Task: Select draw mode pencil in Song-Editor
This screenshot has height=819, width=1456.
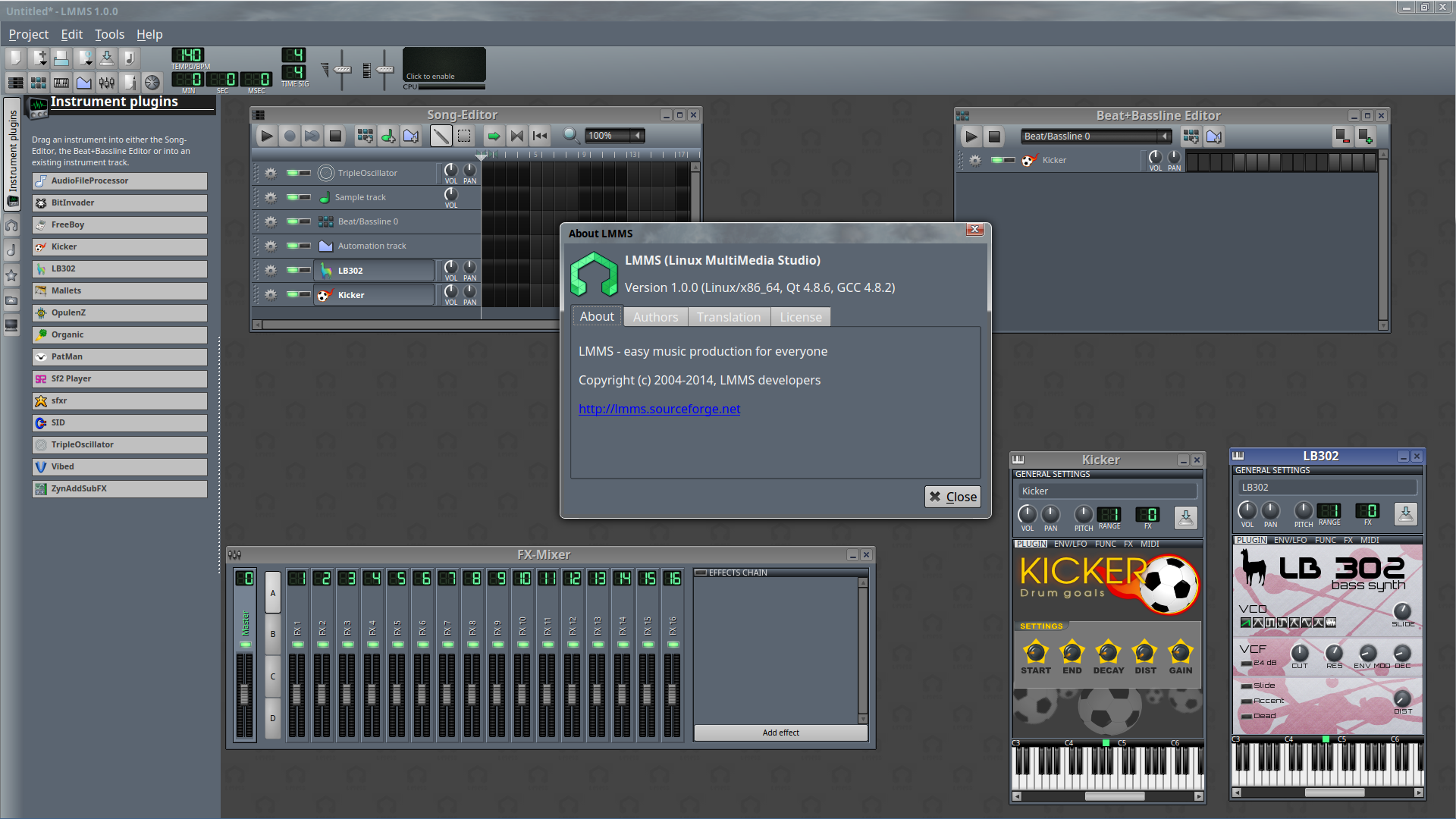Action: 441,136
